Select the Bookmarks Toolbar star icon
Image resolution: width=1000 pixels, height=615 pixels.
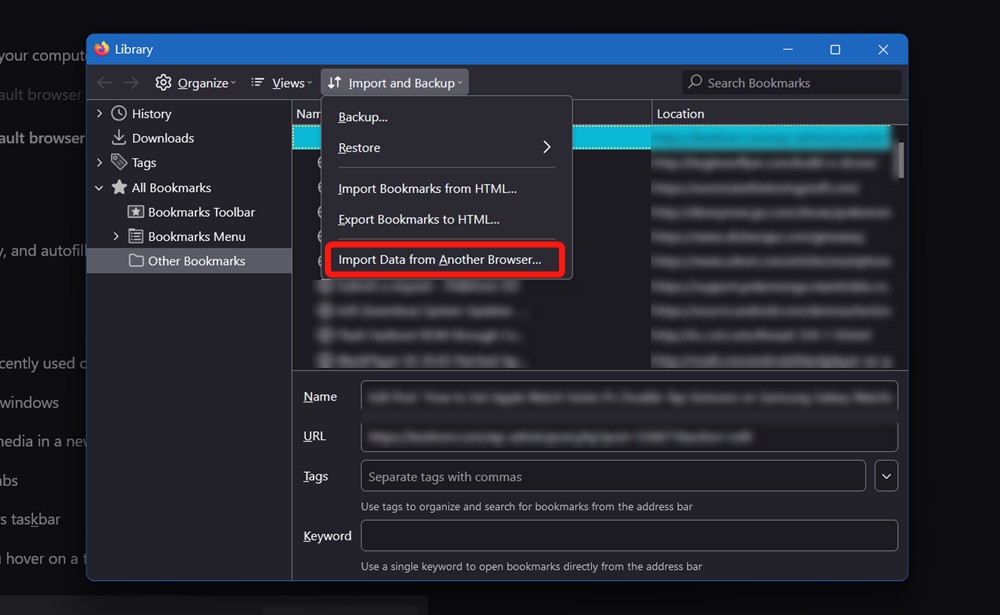pos(134,212)
